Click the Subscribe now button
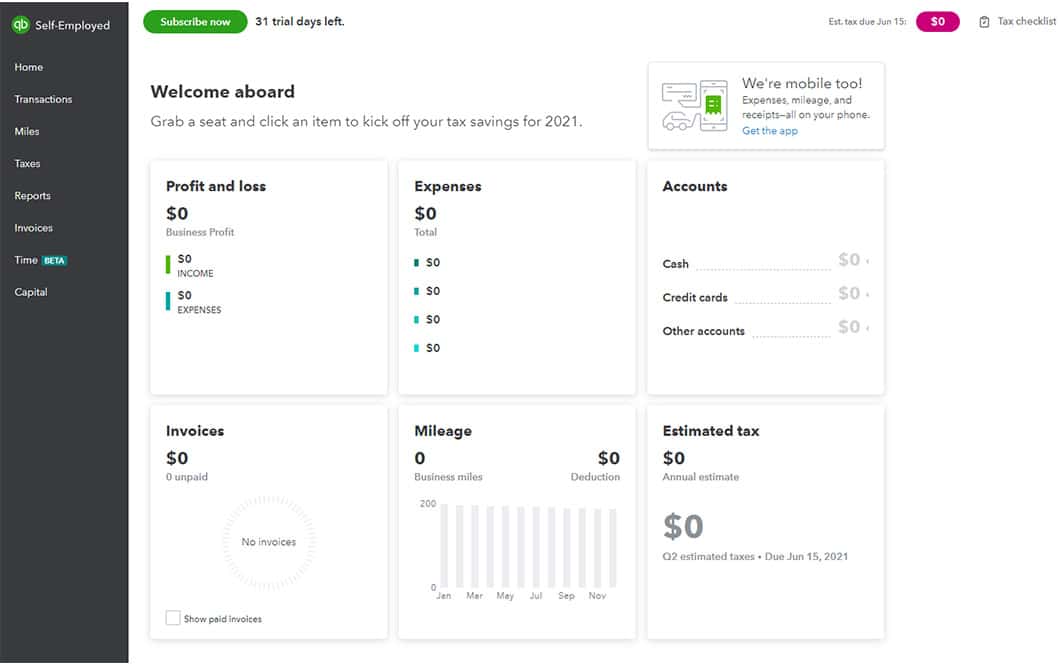The image size is (1060, 664). click(195, 22)
